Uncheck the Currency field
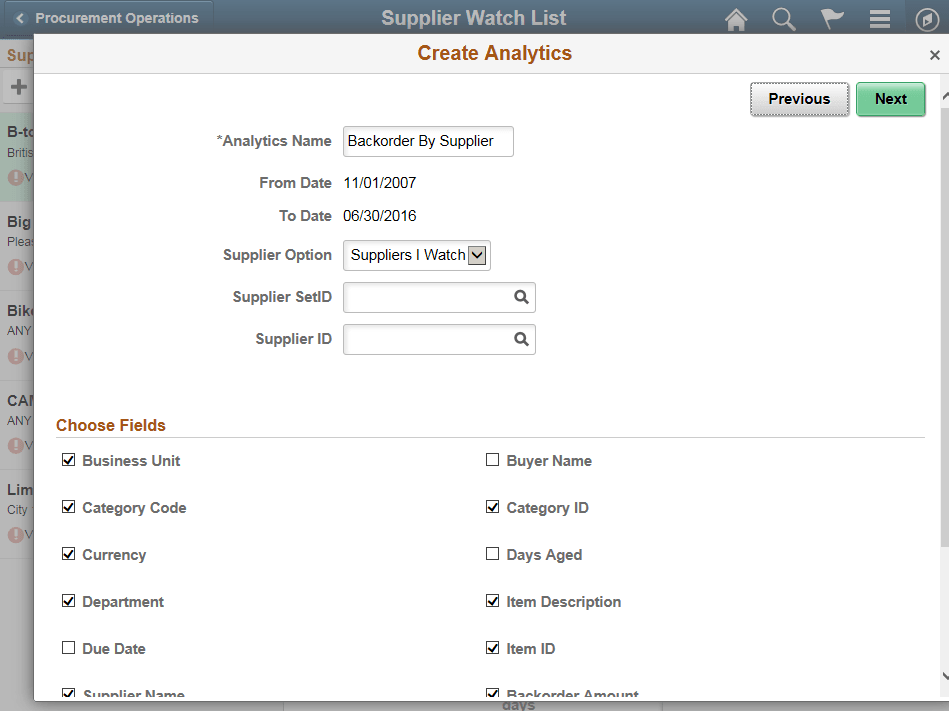Viewport: 949px width, 711px height. pos(68,554)
